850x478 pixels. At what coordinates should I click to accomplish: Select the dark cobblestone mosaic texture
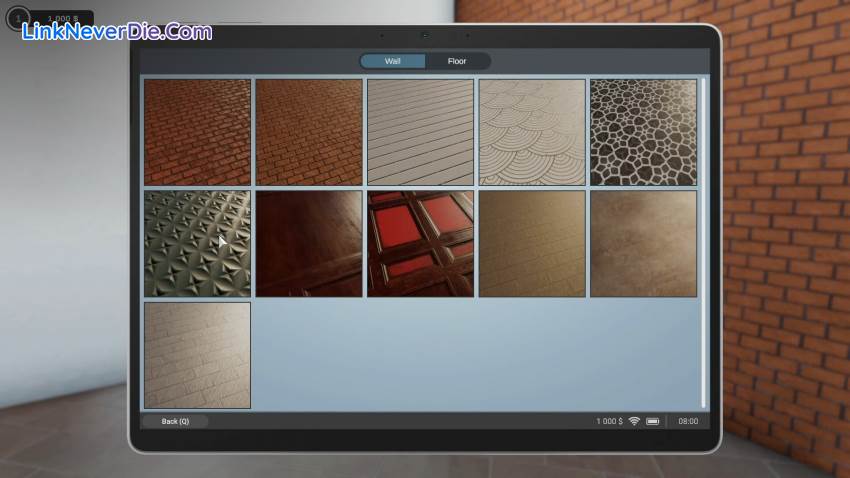point(643,132)
